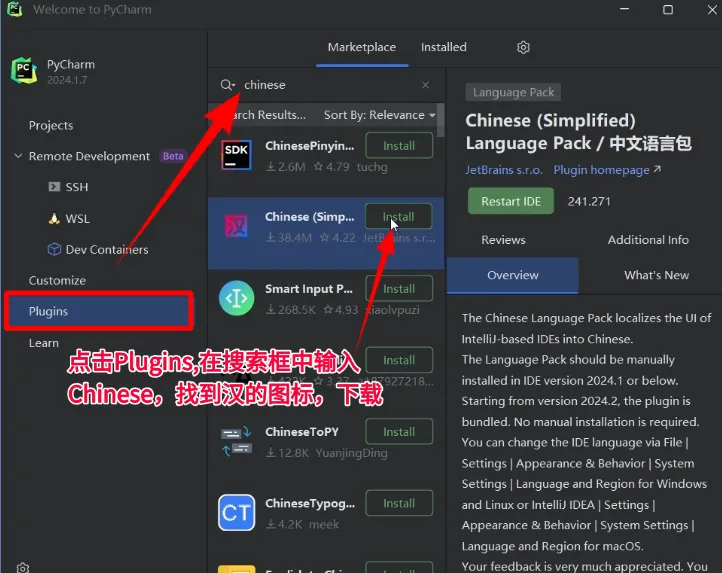
Task: Click the search magnifier icon
Action: 226,85
